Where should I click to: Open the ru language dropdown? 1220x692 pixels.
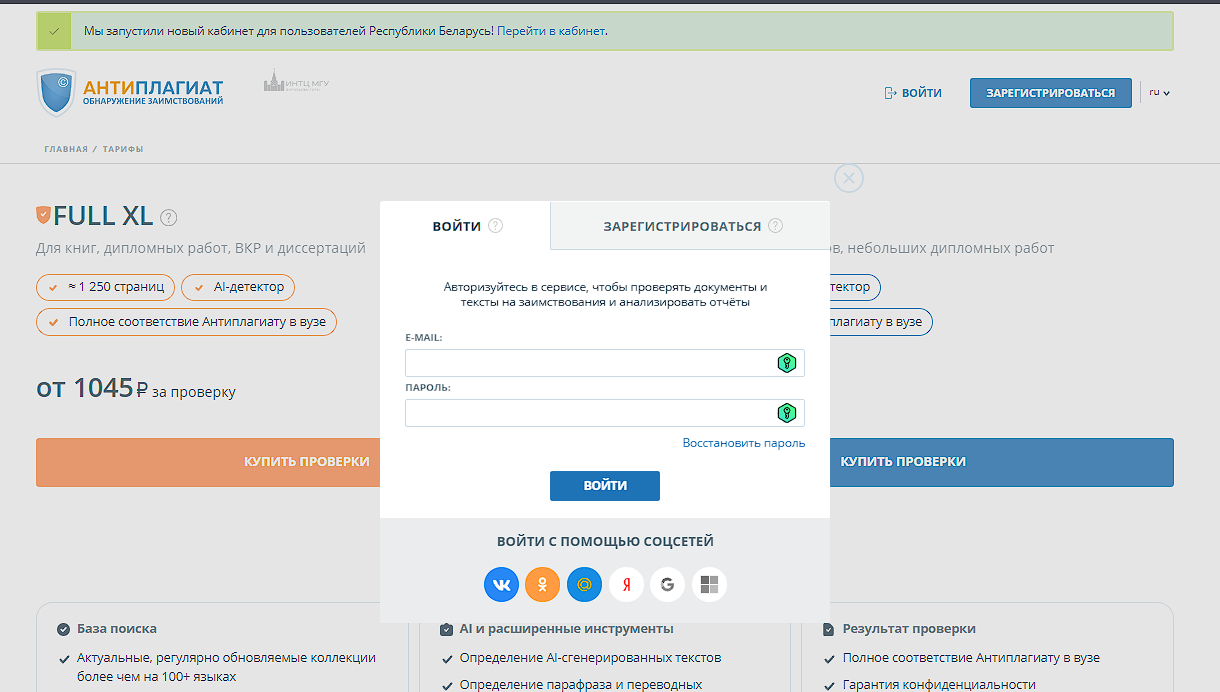[x=1159, y=92]
